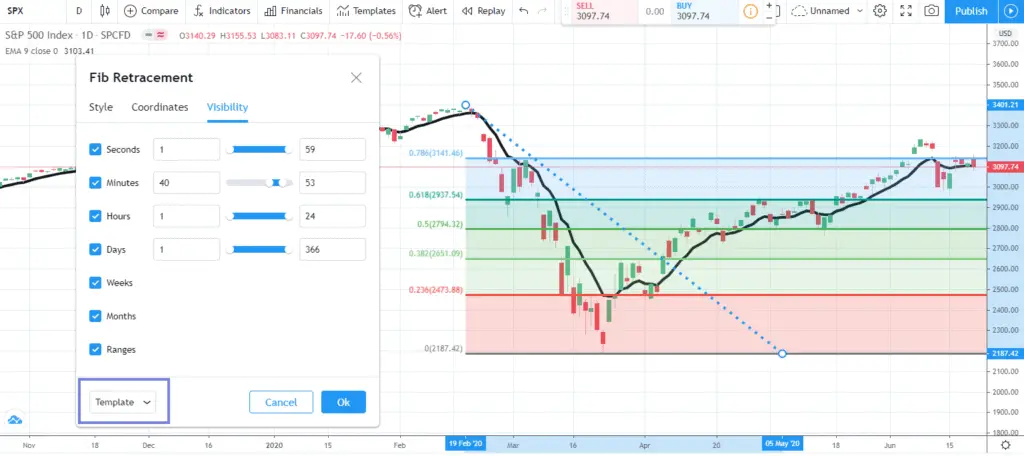Cancel the Fib Retracement dialog
Viewport: 1024px width, 456px height.
(x=281, y=402)
